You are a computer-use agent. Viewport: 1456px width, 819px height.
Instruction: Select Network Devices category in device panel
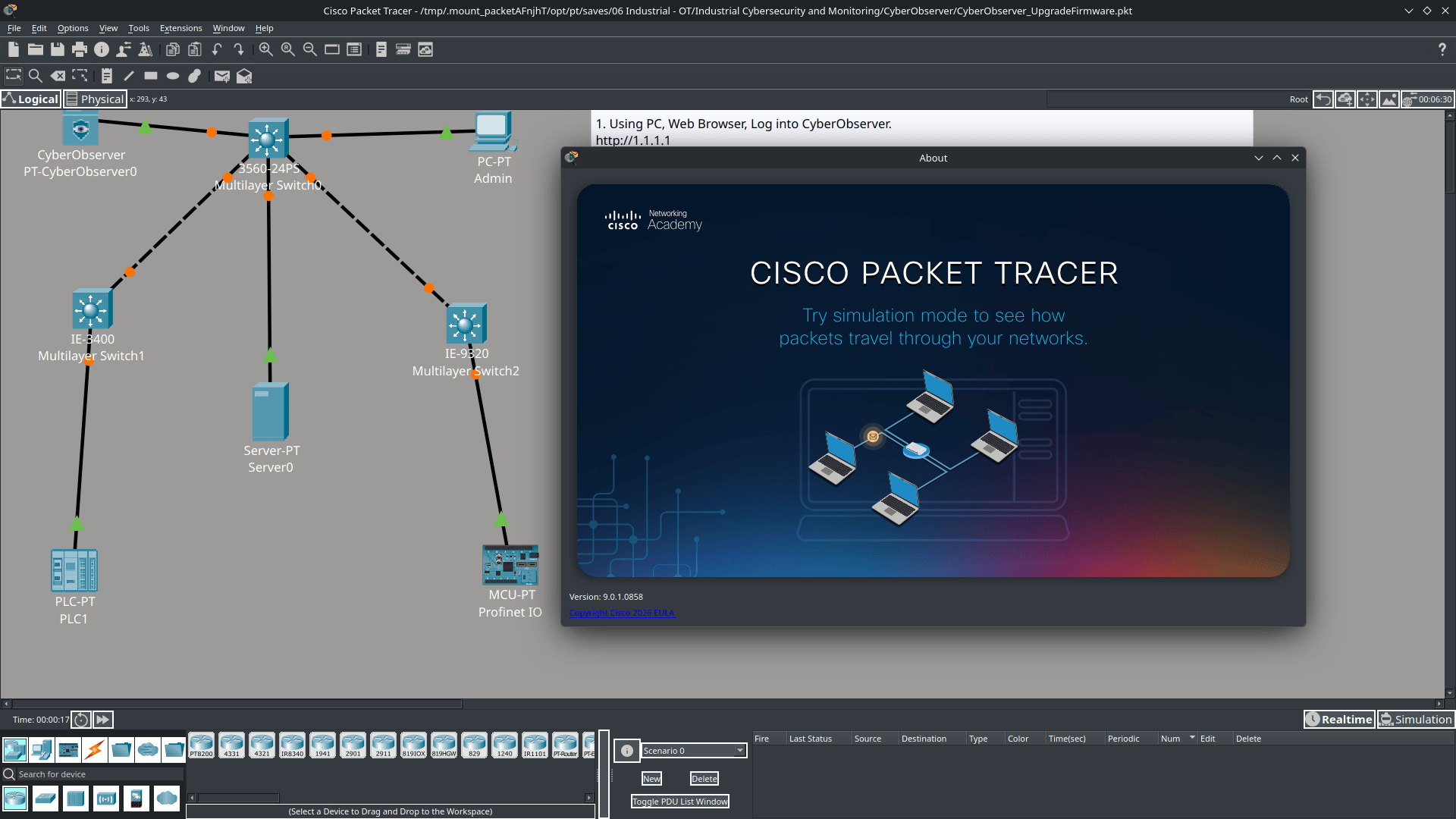pyautogui.click(x=15, y=750)
